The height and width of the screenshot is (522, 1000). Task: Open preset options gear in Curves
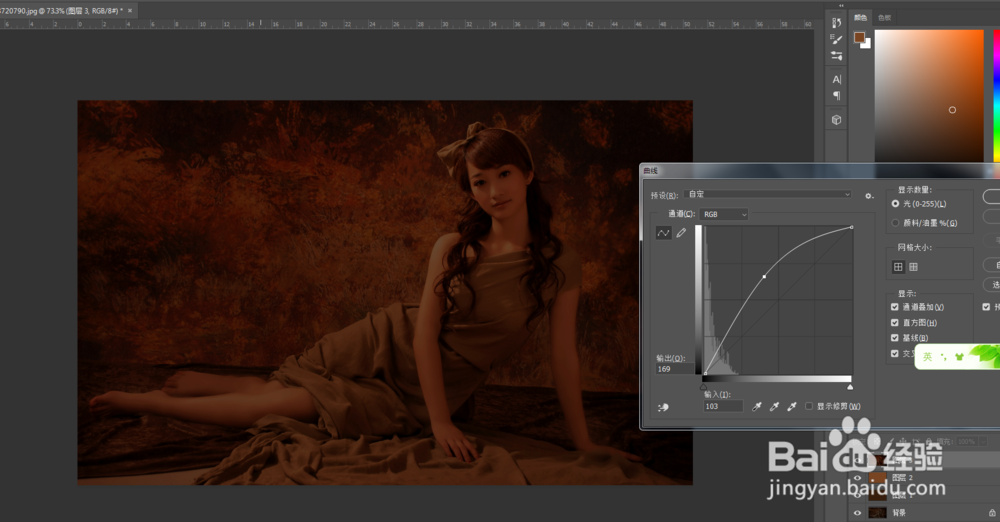[x=869, y=195]
